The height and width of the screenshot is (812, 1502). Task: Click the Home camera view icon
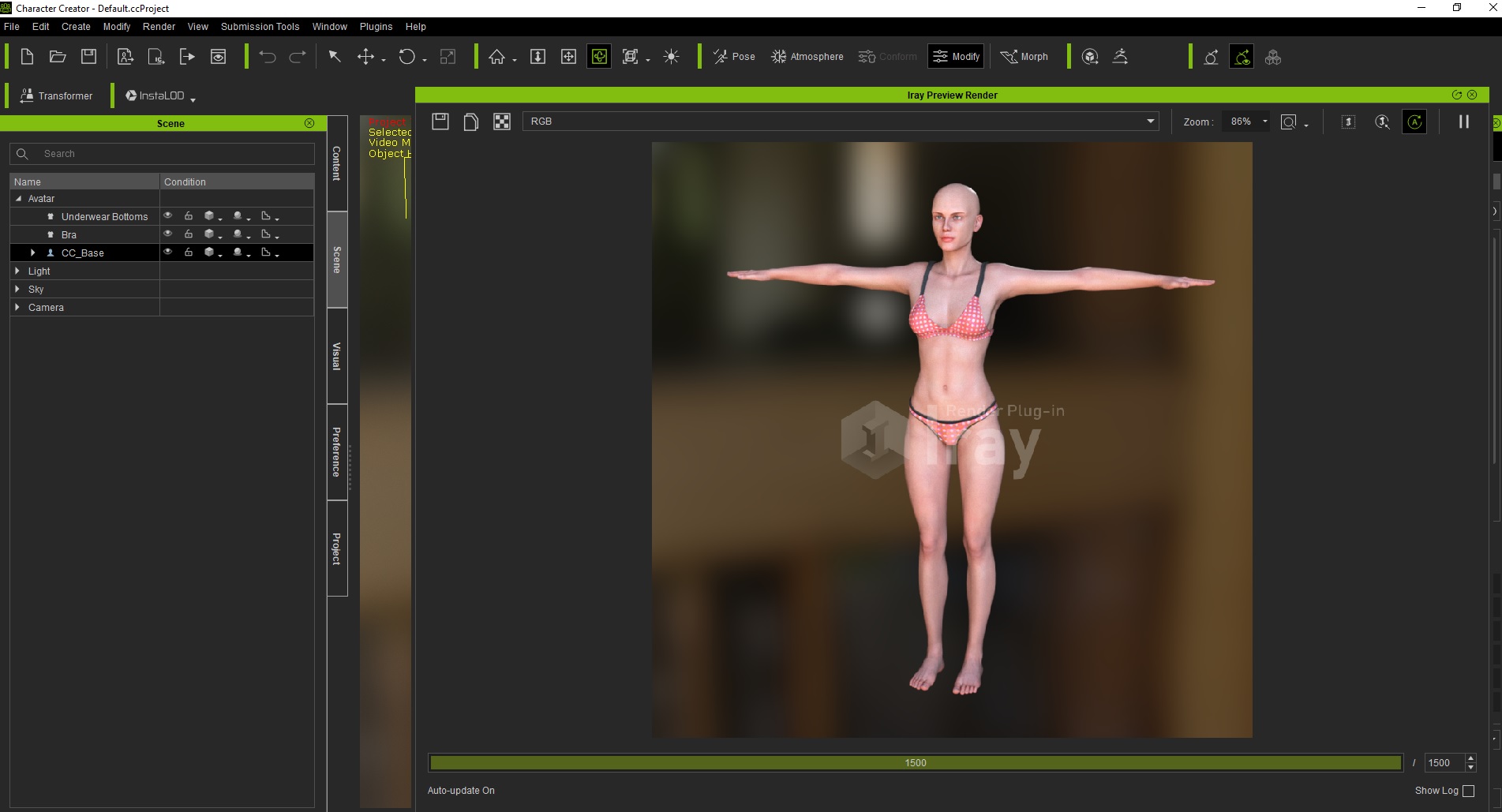click(496, 57)
